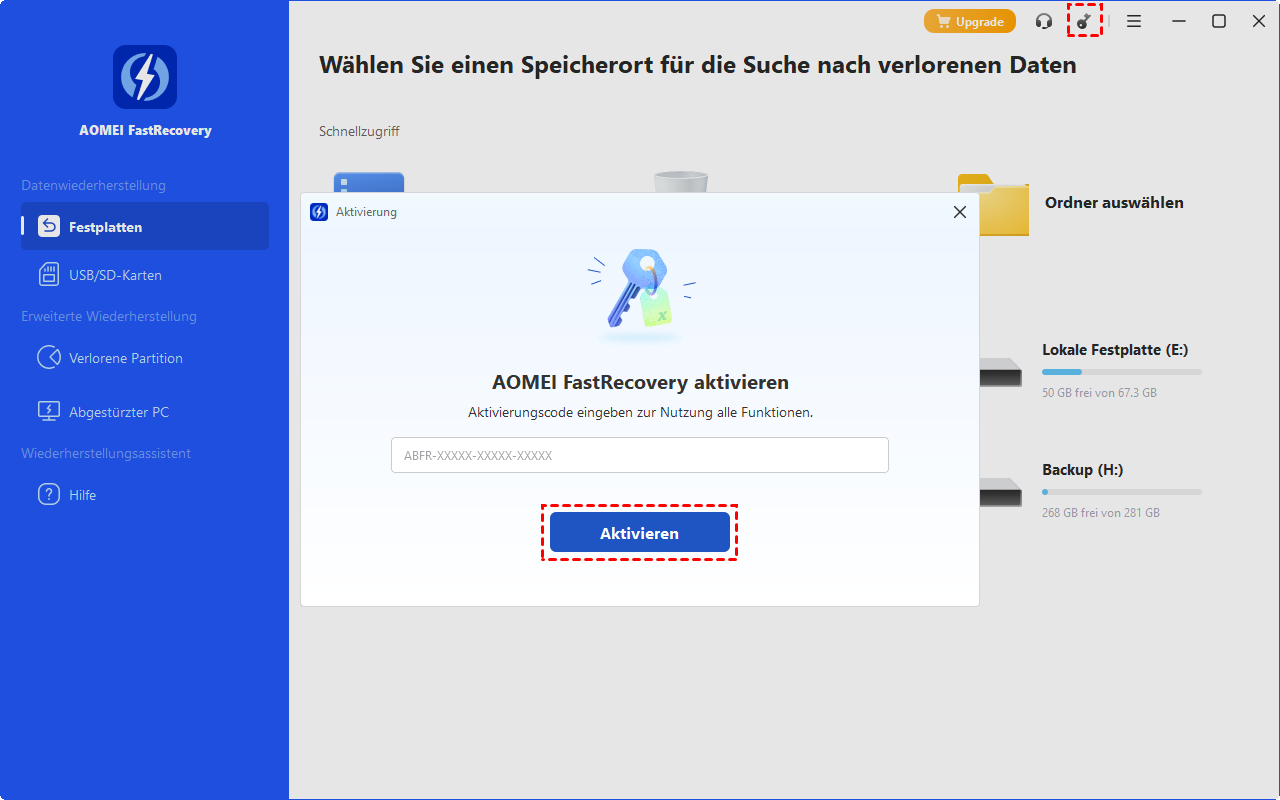Select Backup (H:) drive label
The height and width of the screenshot is (800, 1280).
tap(1083, 470)
